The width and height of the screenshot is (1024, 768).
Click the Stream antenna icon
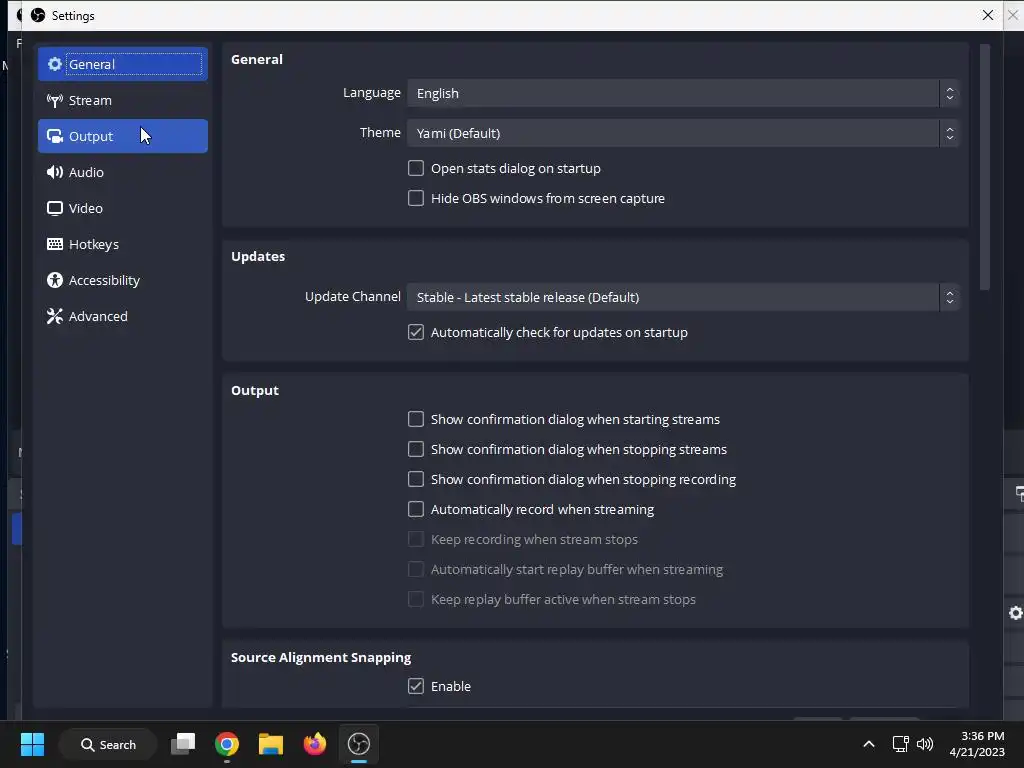coord(55,100)
